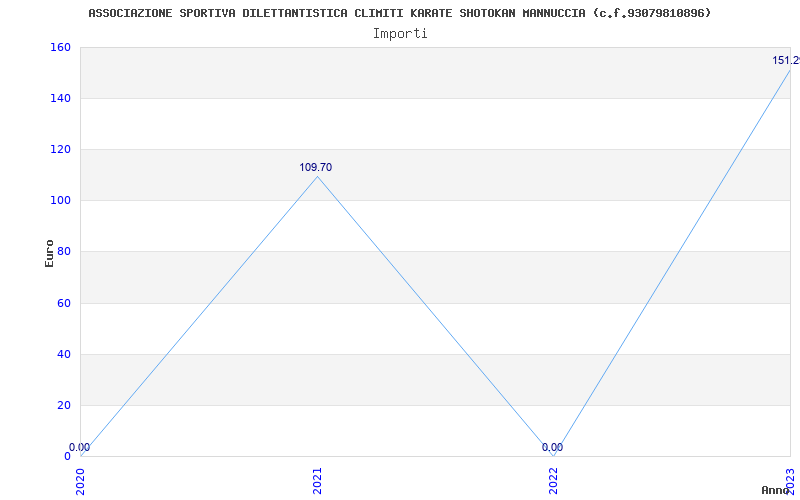Screen dimensions: 800x500
Task: Click the 120 y-axis tick label
Action: (60, 149)
